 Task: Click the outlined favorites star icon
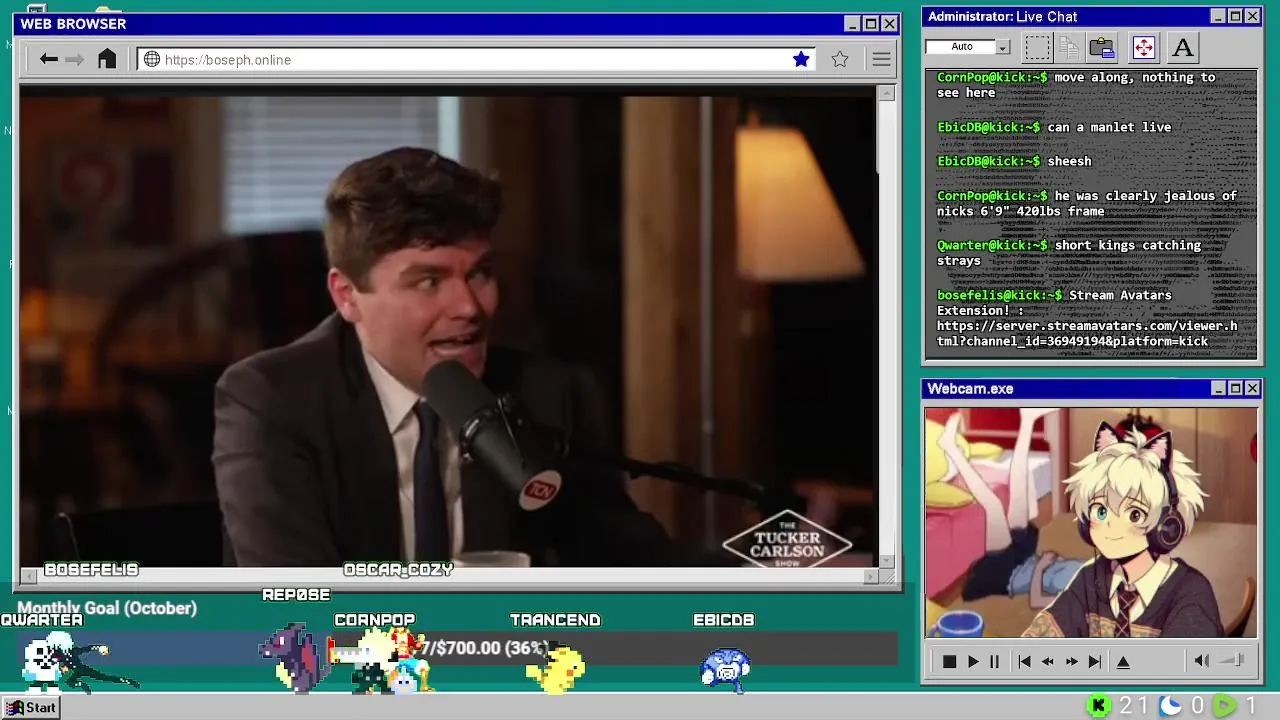(x=840, y=59)
